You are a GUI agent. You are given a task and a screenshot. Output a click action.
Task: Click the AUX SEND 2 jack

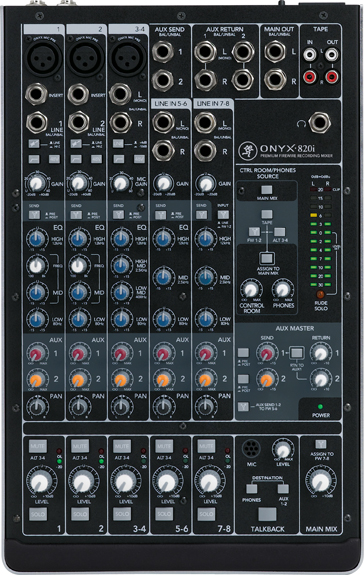(x=163, y=80)
